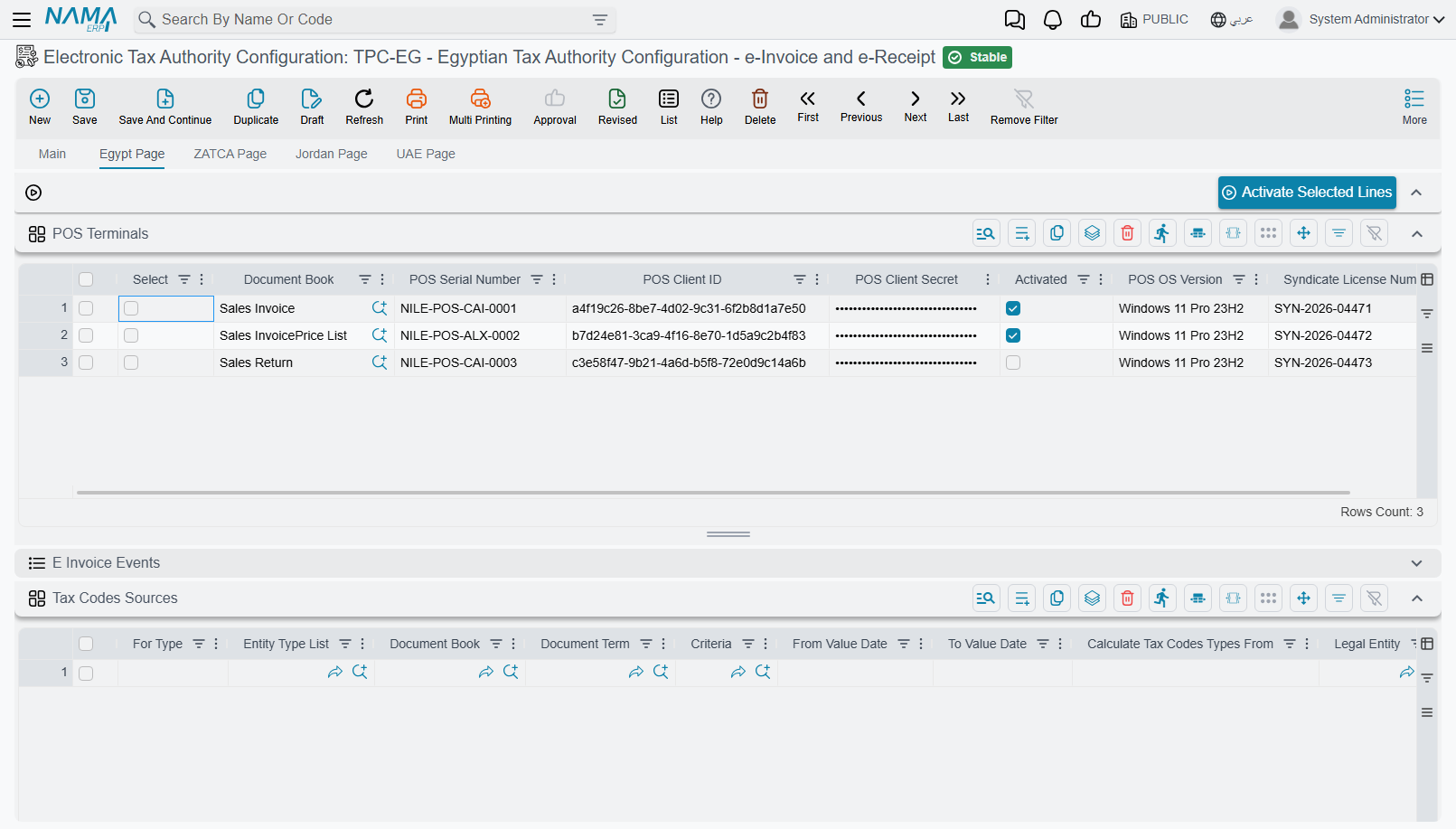
Task: Check the Select box for Sales Return row
Action: tap(131, 363)
